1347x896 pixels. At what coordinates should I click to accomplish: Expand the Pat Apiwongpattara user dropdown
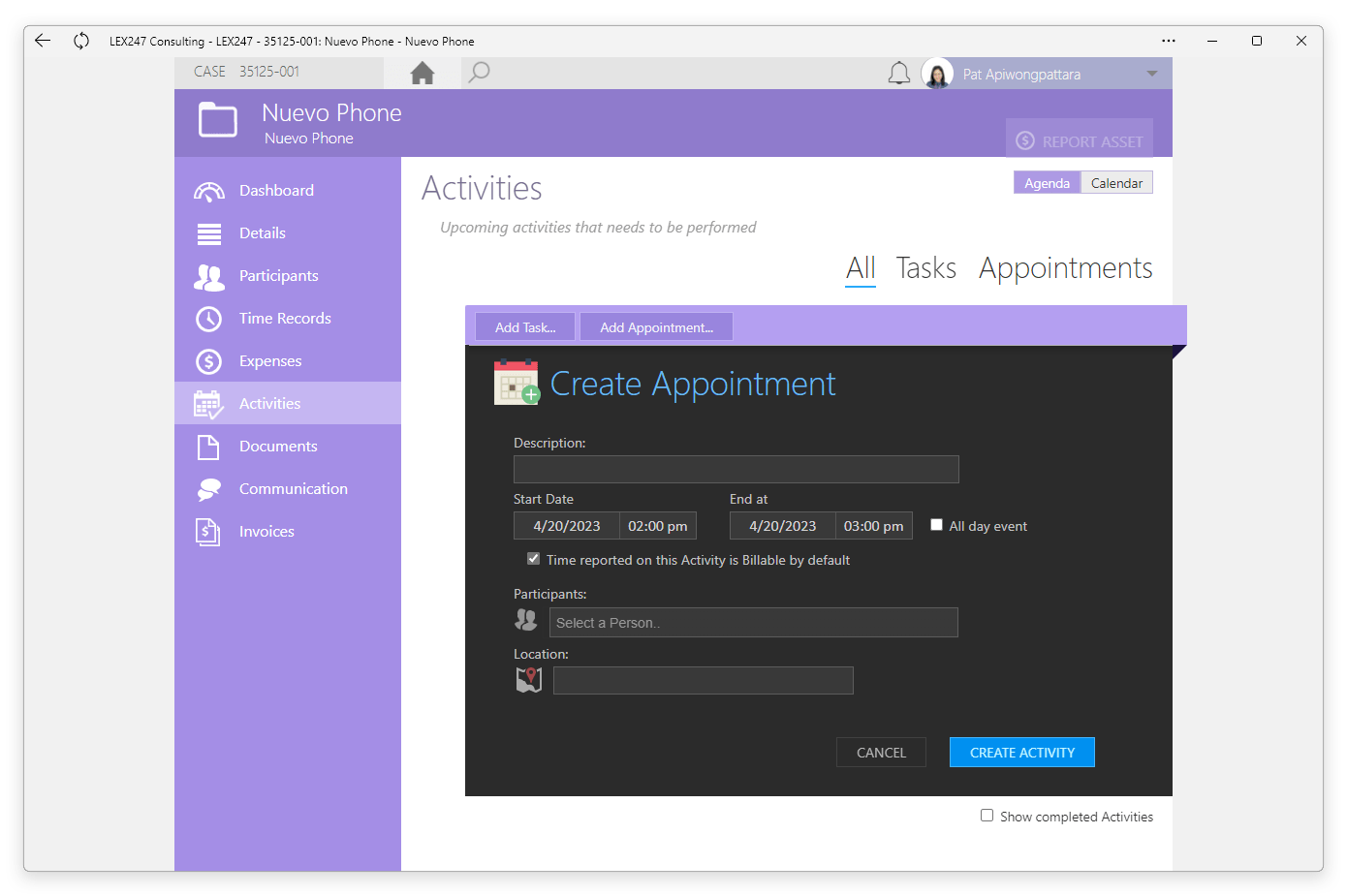(1152, 74)
